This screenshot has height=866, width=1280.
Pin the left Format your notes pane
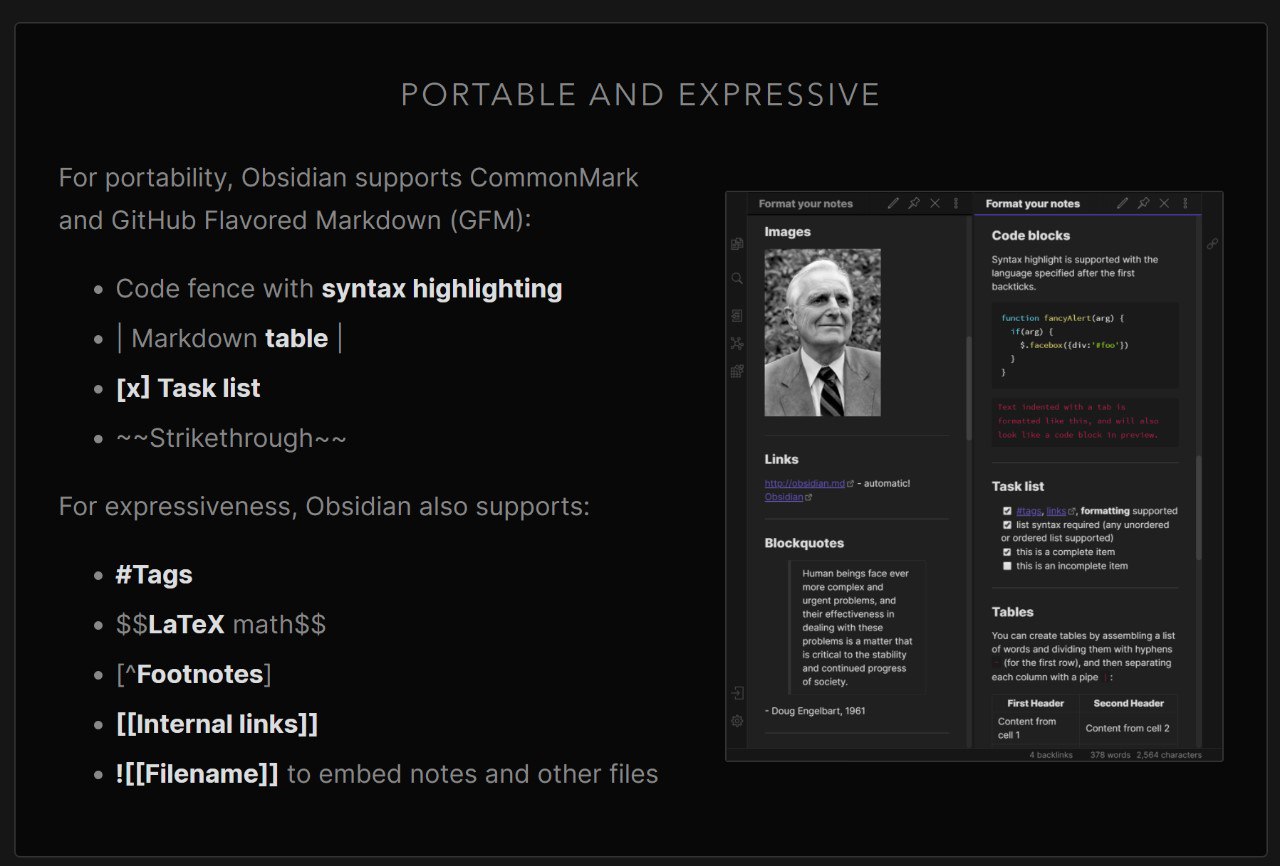[914, 203]
